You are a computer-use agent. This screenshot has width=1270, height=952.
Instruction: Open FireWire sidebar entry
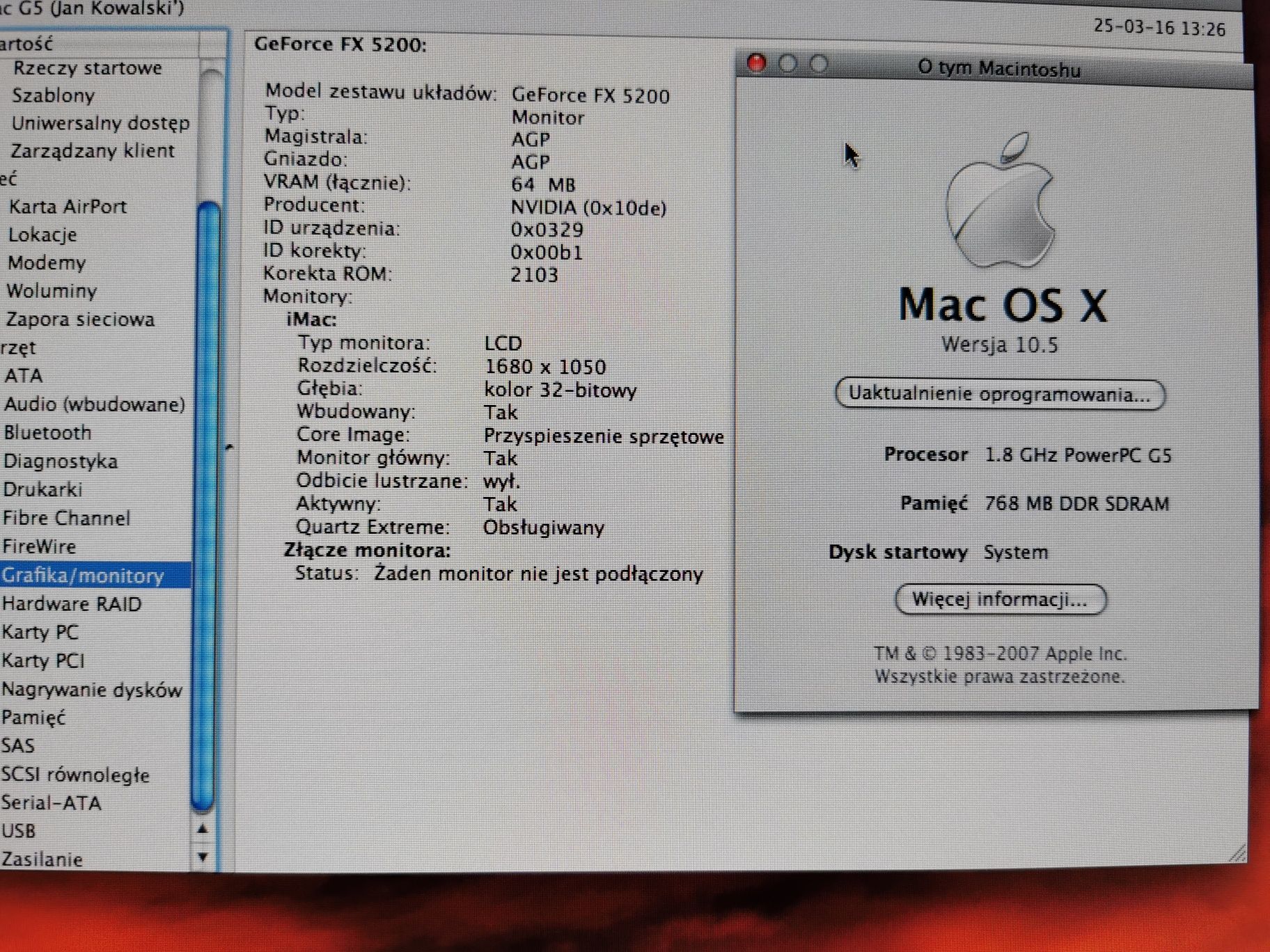click(38, 547)
